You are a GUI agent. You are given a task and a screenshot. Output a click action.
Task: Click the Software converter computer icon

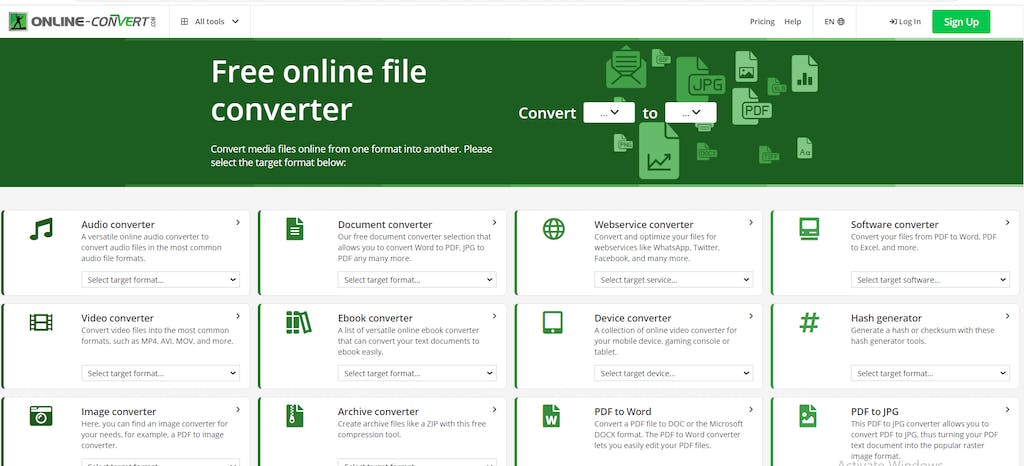(809, 228)
